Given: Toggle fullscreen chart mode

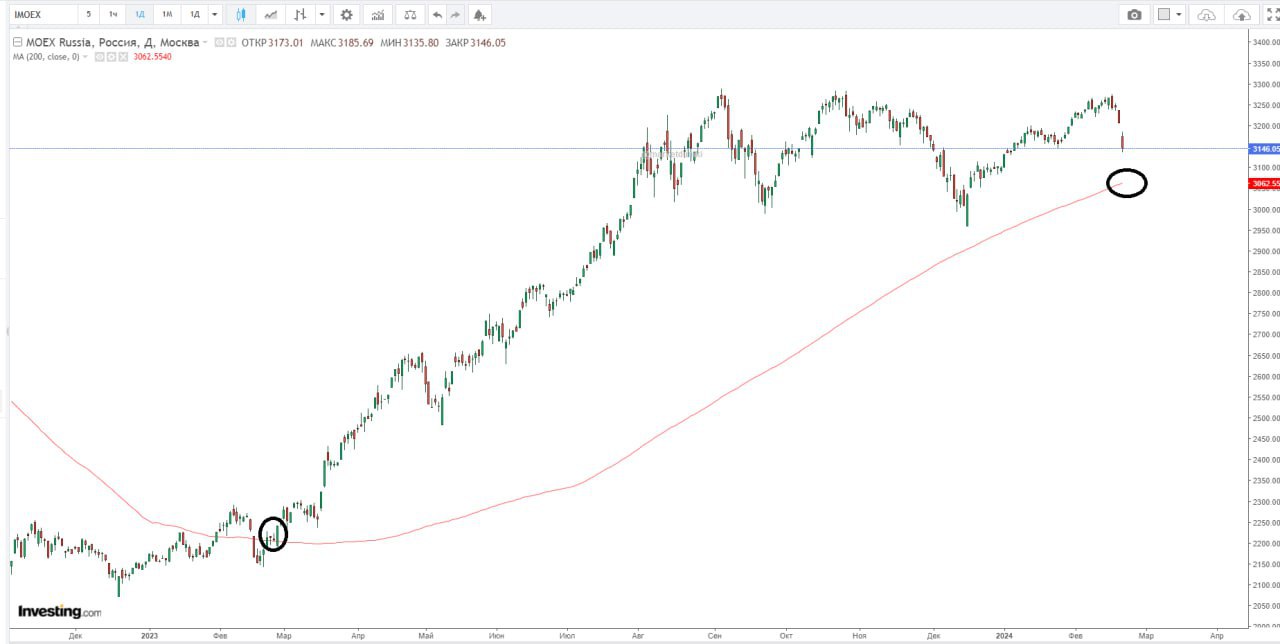Looking at the screenshot, I should (x=1273, y=15).
